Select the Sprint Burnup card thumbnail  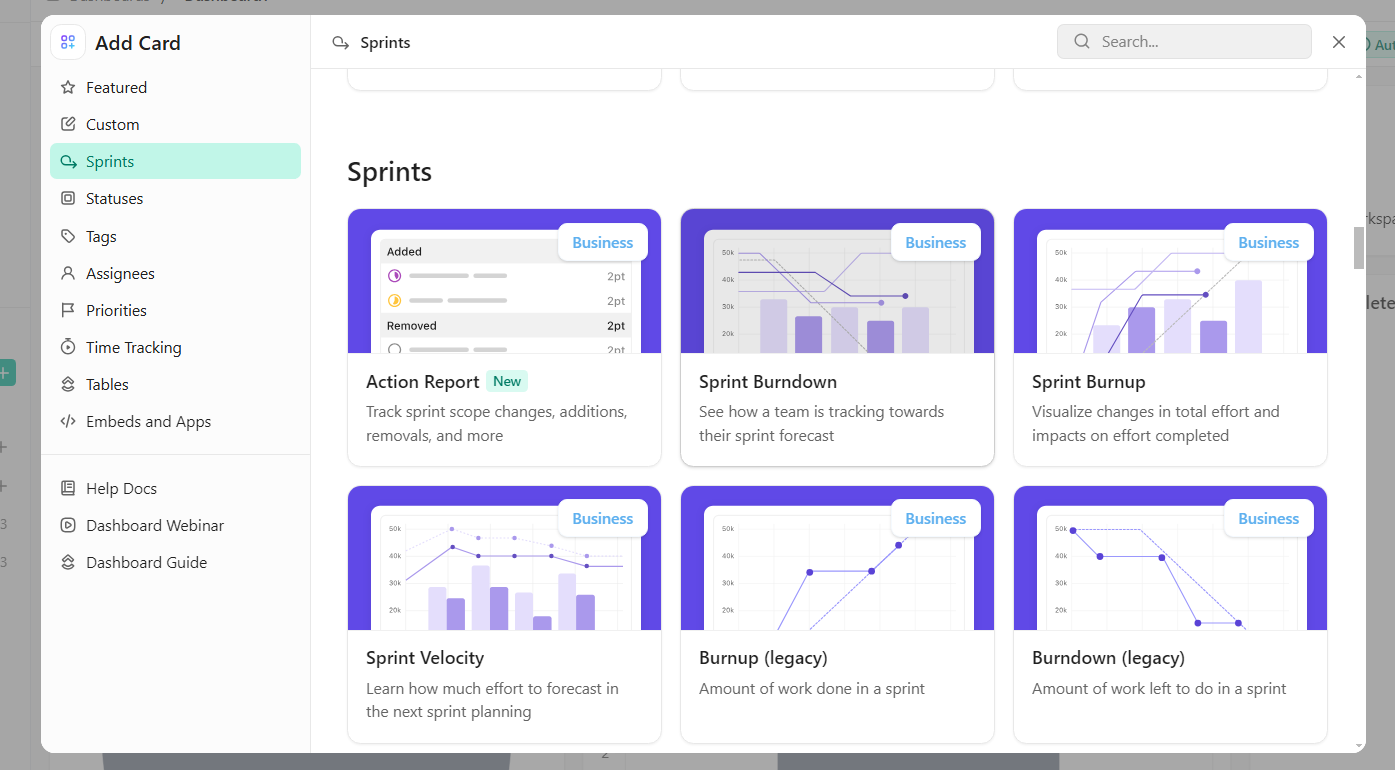coord(1170,281)
